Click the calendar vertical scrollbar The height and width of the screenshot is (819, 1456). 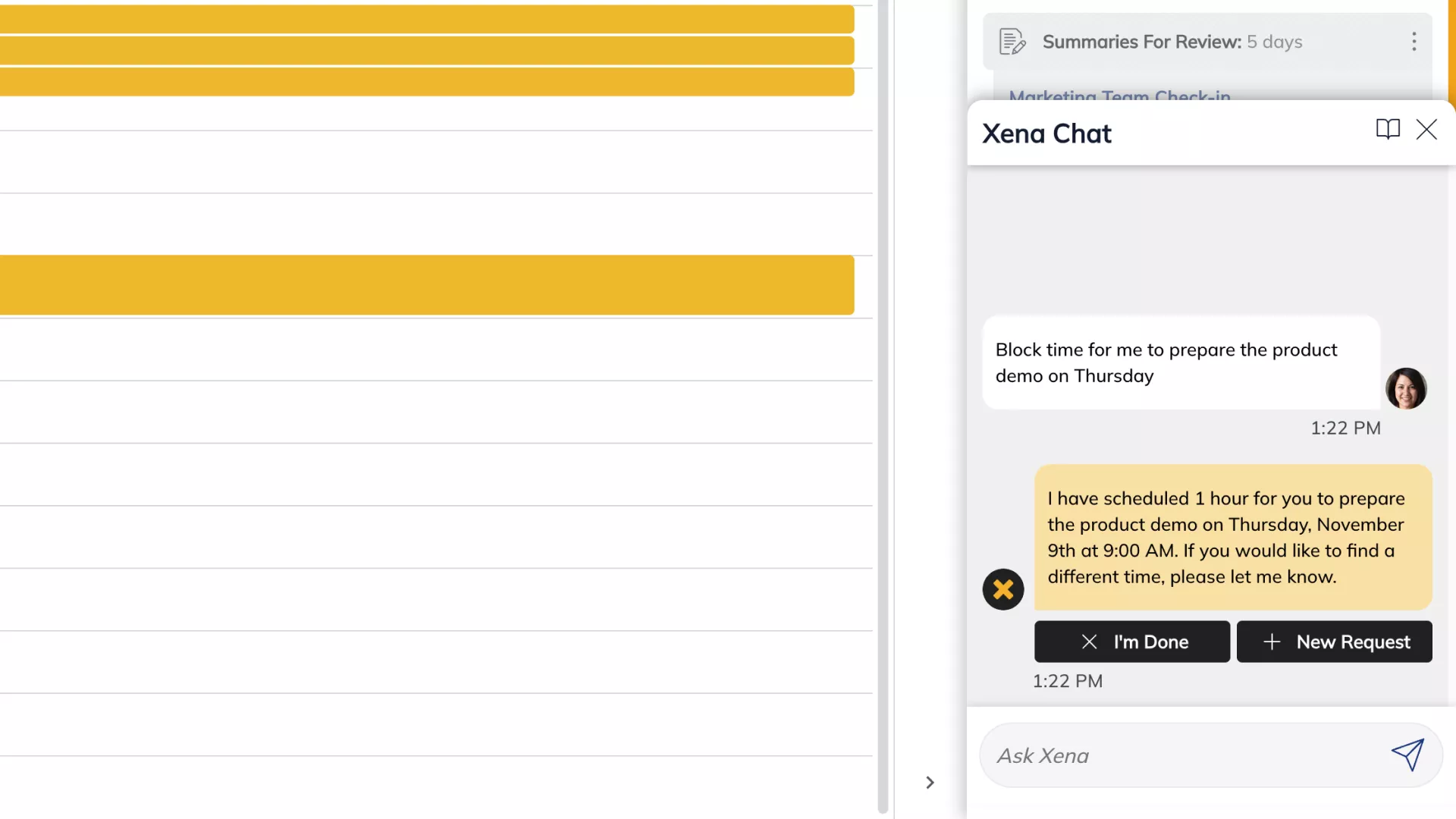pos(883,409)
